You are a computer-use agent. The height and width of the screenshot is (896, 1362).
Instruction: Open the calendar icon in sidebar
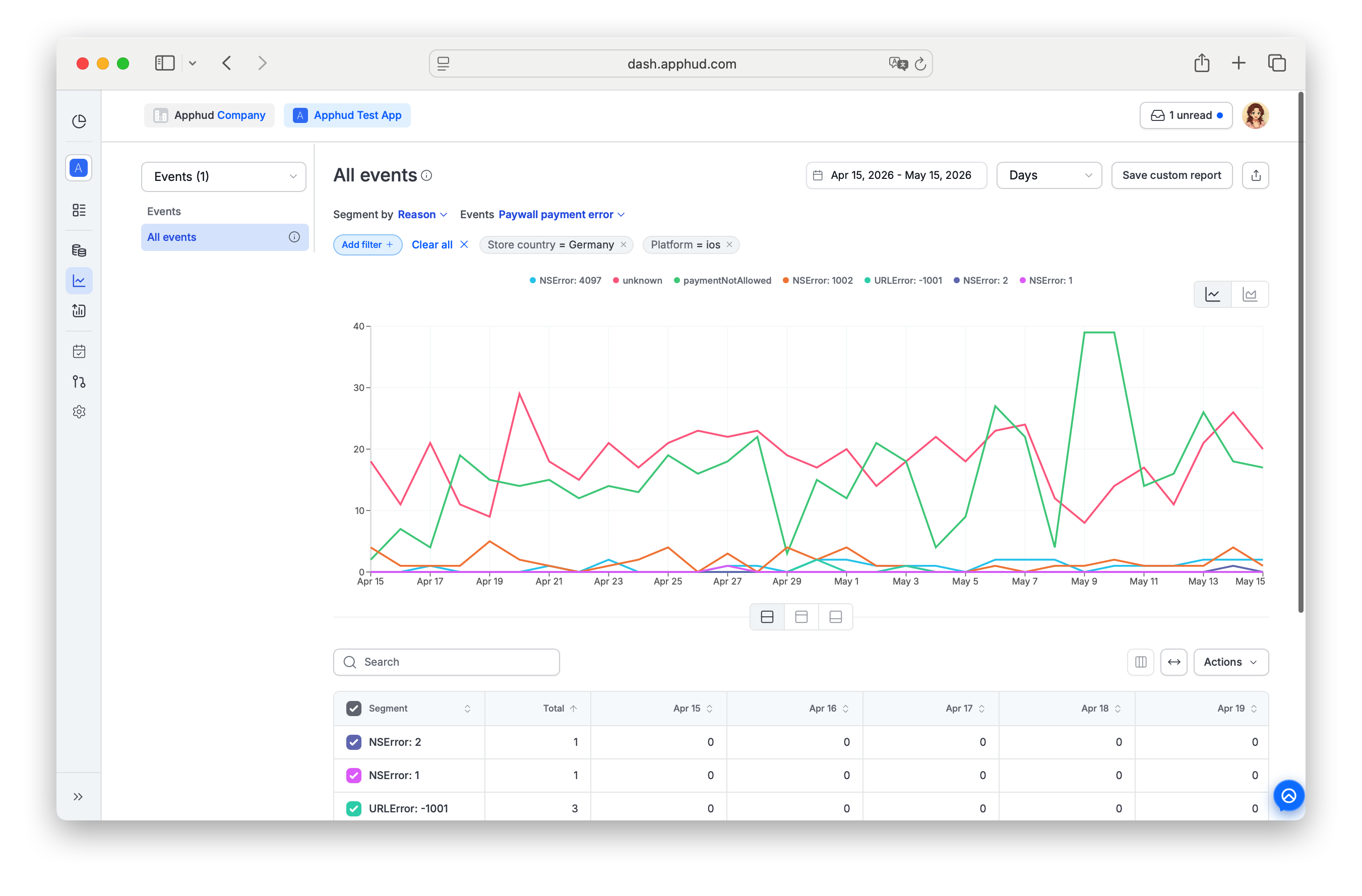[x=79, y=351]
